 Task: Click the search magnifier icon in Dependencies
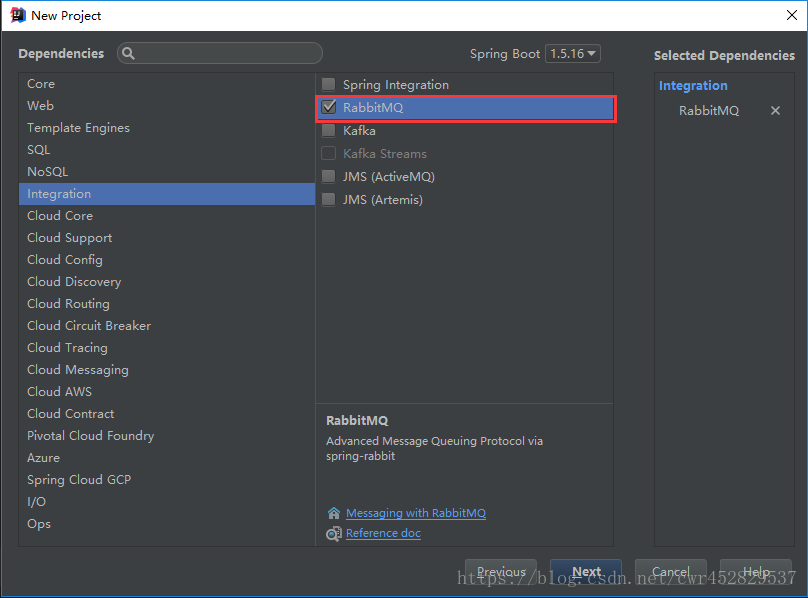point(128,53)
